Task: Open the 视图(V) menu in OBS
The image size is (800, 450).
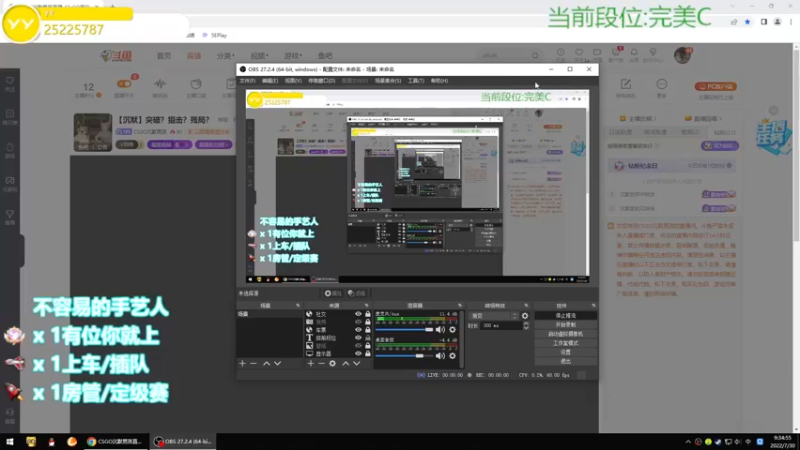Action: [x=293, y=81]
